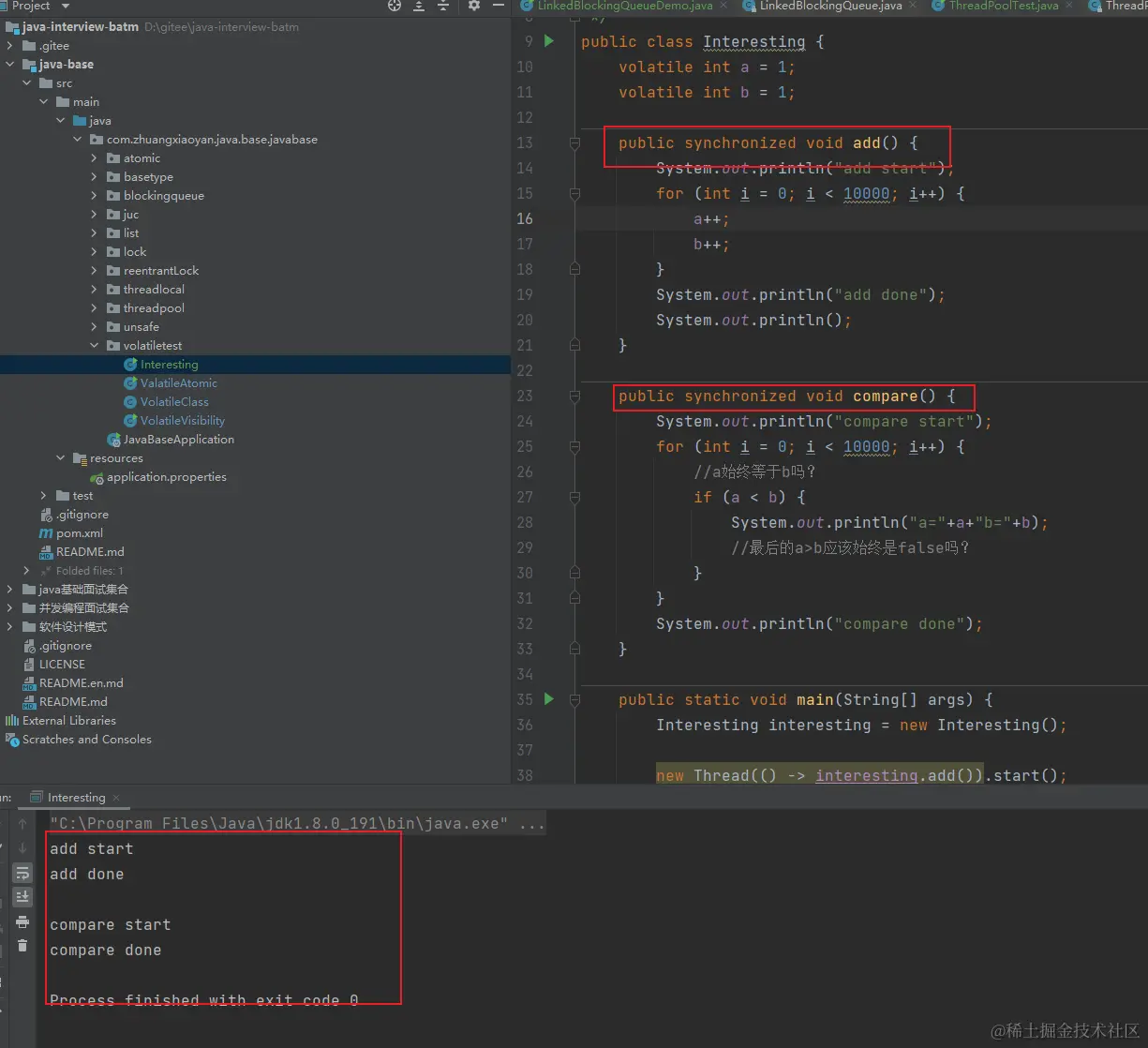Toggle soft-wrap in the Run console

(x=22, y=874)
